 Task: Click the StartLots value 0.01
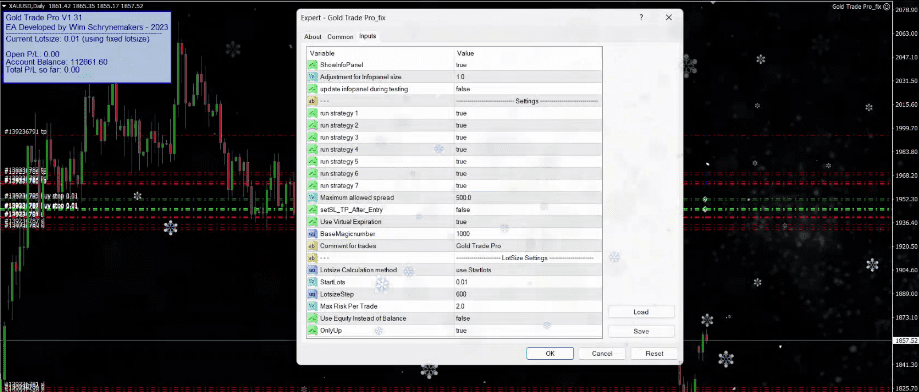(x=461, y=282)
